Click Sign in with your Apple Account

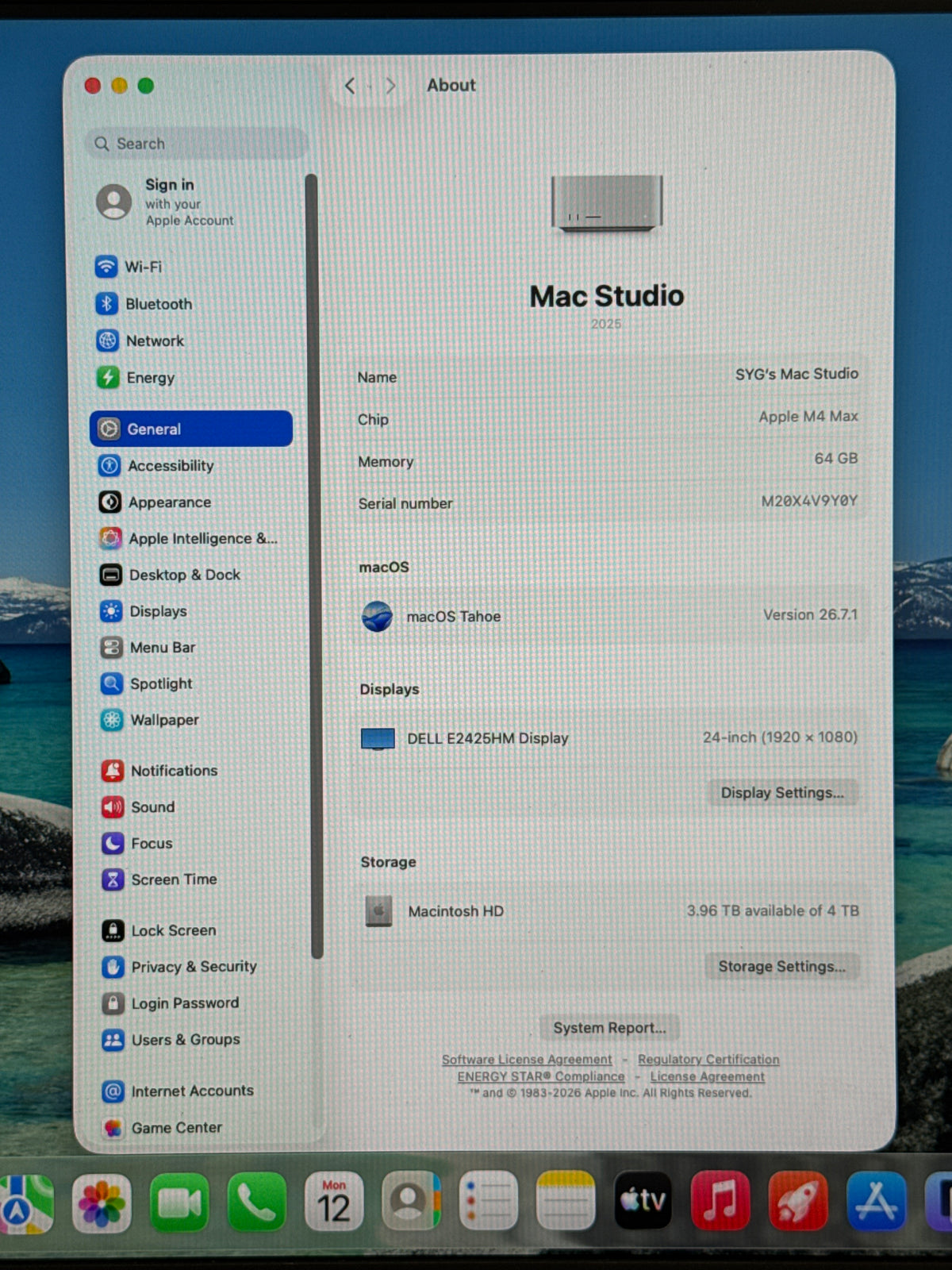click(x=165, y=202)
